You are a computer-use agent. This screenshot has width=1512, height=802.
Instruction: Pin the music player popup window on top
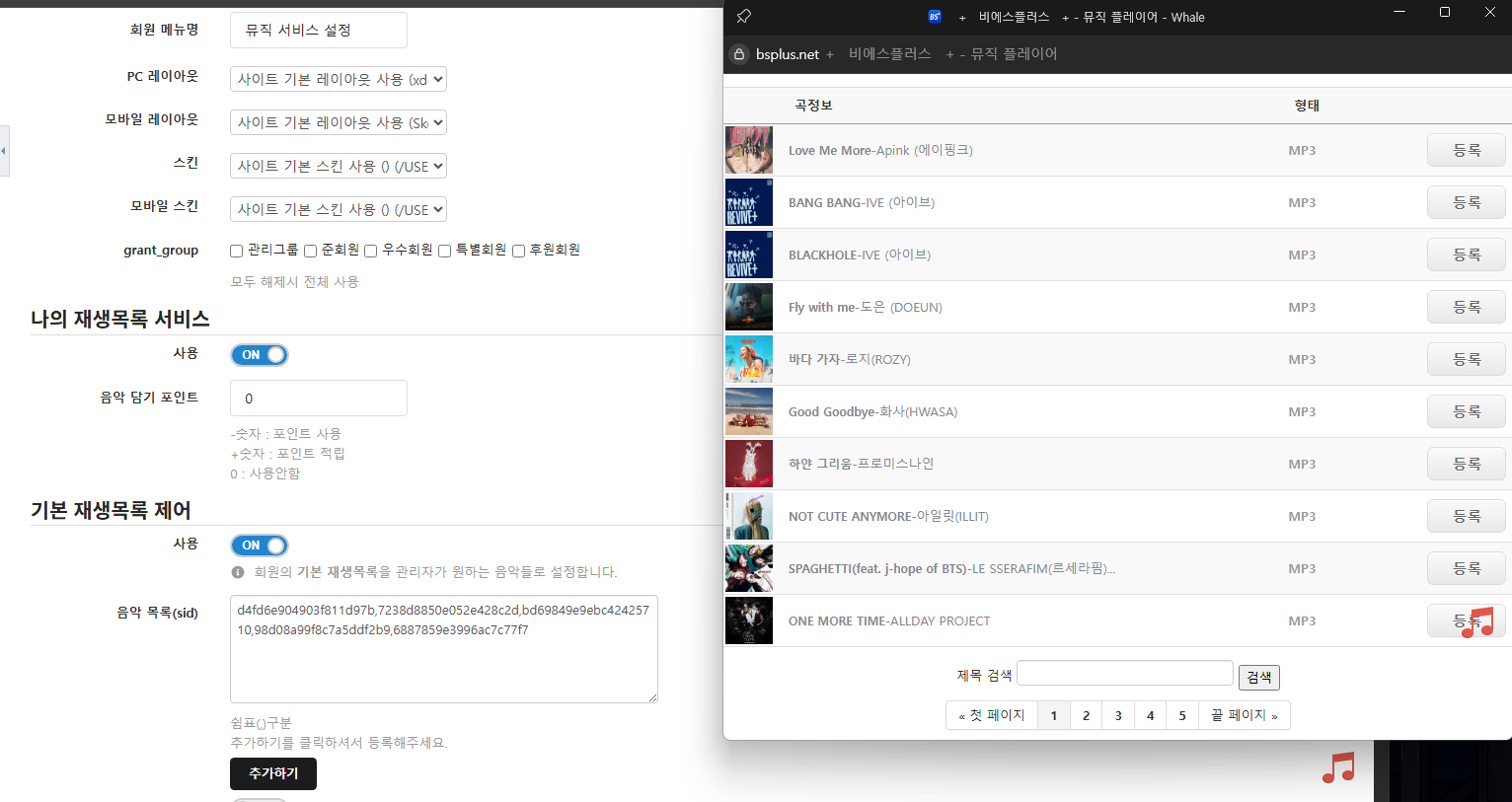tap(744, 16)
